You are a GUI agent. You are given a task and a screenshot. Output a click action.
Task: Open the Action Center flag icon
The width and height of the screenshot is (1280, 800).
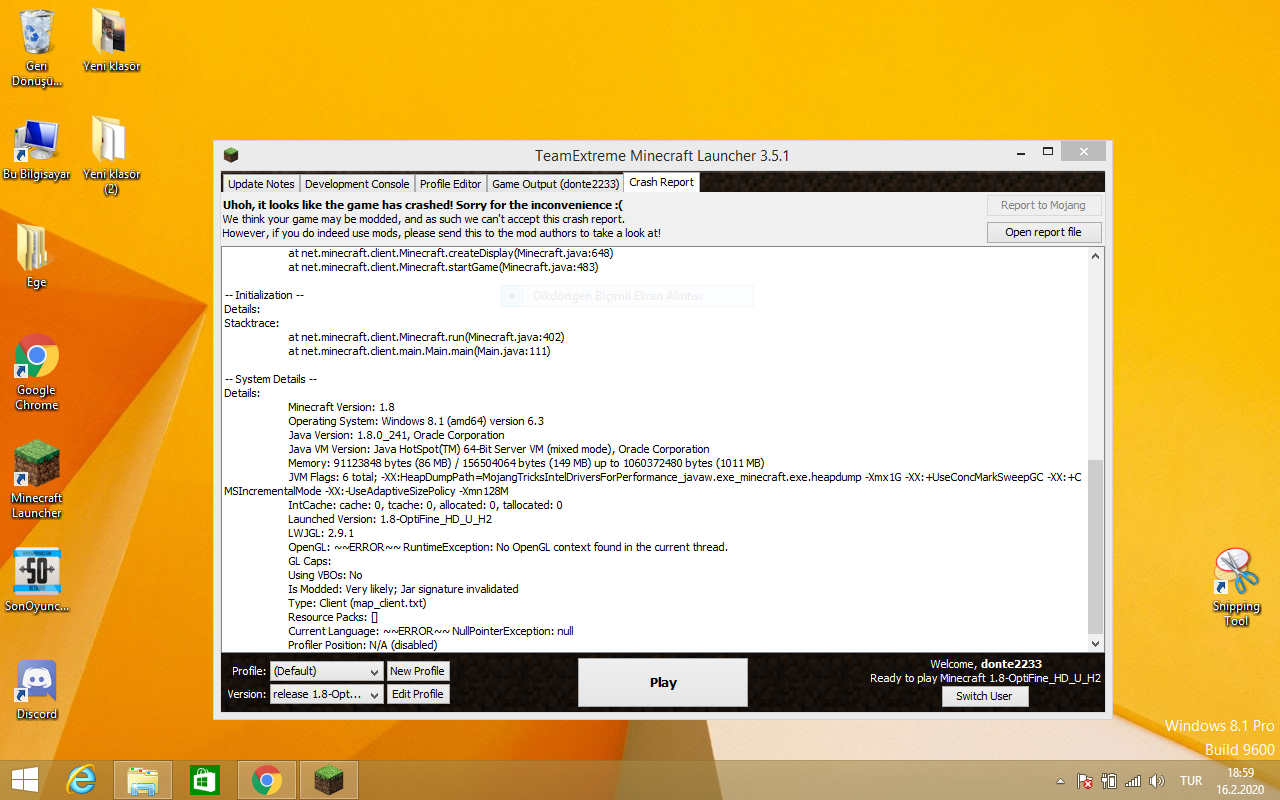click(1084, 781)
